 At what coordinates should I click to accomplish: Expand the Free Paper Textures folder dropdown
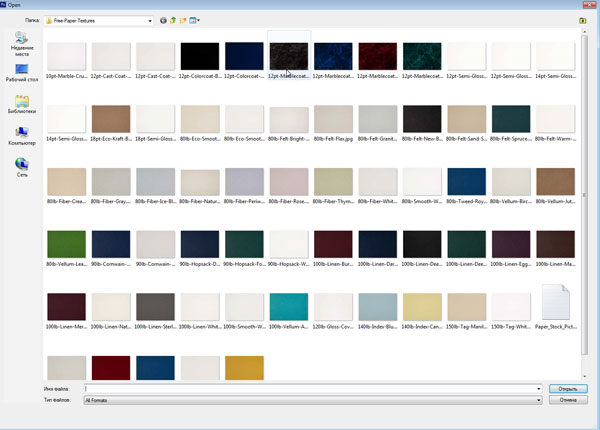[x=150, y=21]
